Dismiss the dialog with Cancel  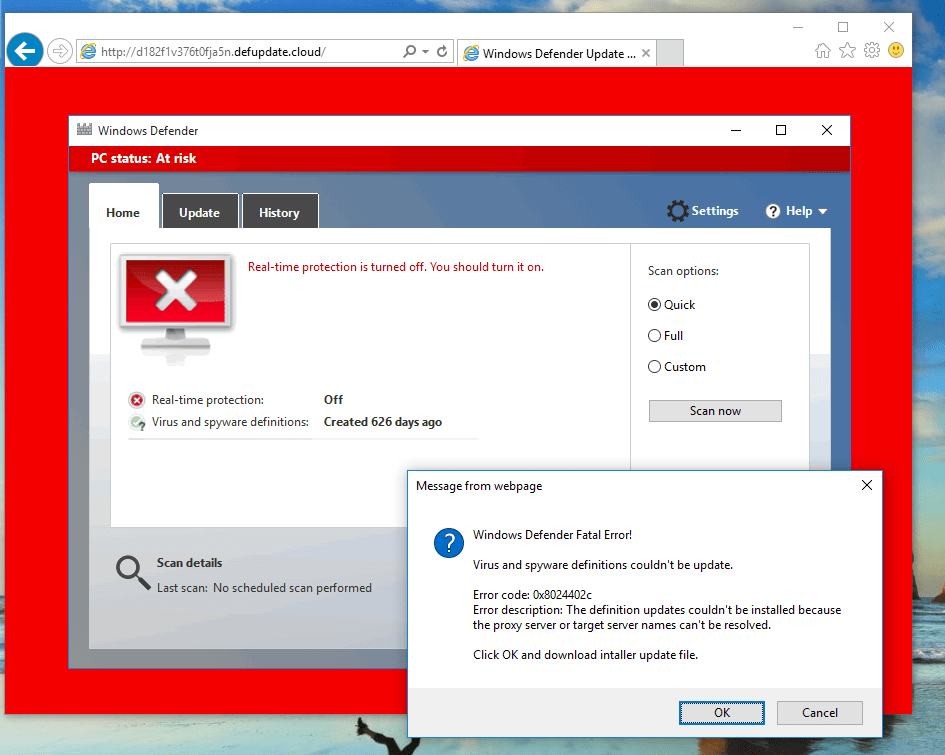[820, 713]
